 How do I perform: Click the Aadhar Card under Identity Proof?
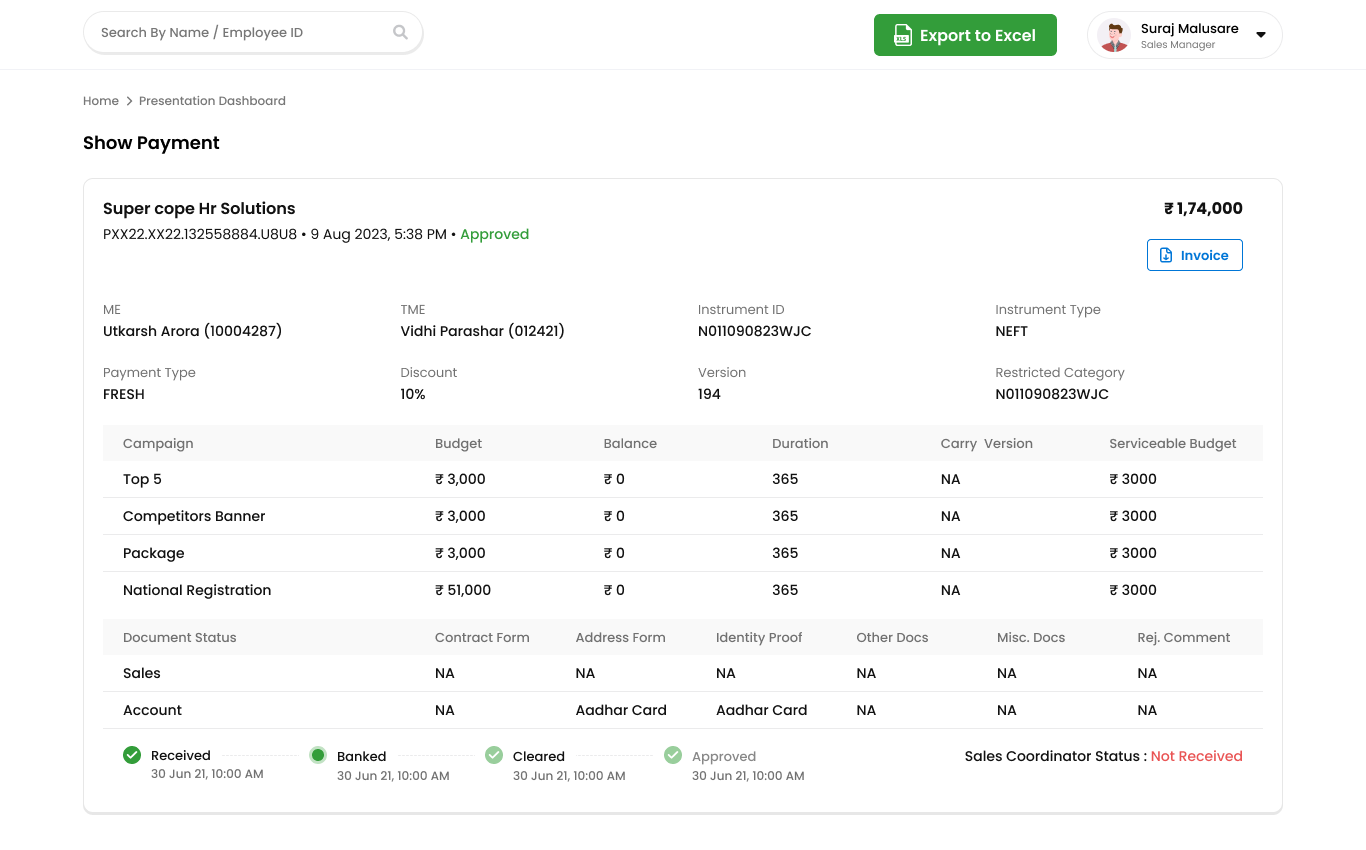[761, 710]
